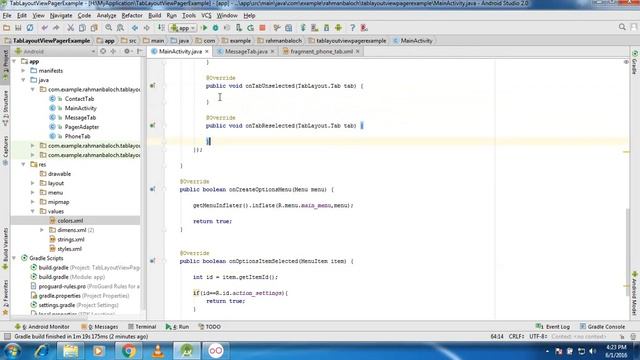Viewport: 640px width, 360px height.
Task: Click the Copy toolbar icon
Action: point(82,28)
